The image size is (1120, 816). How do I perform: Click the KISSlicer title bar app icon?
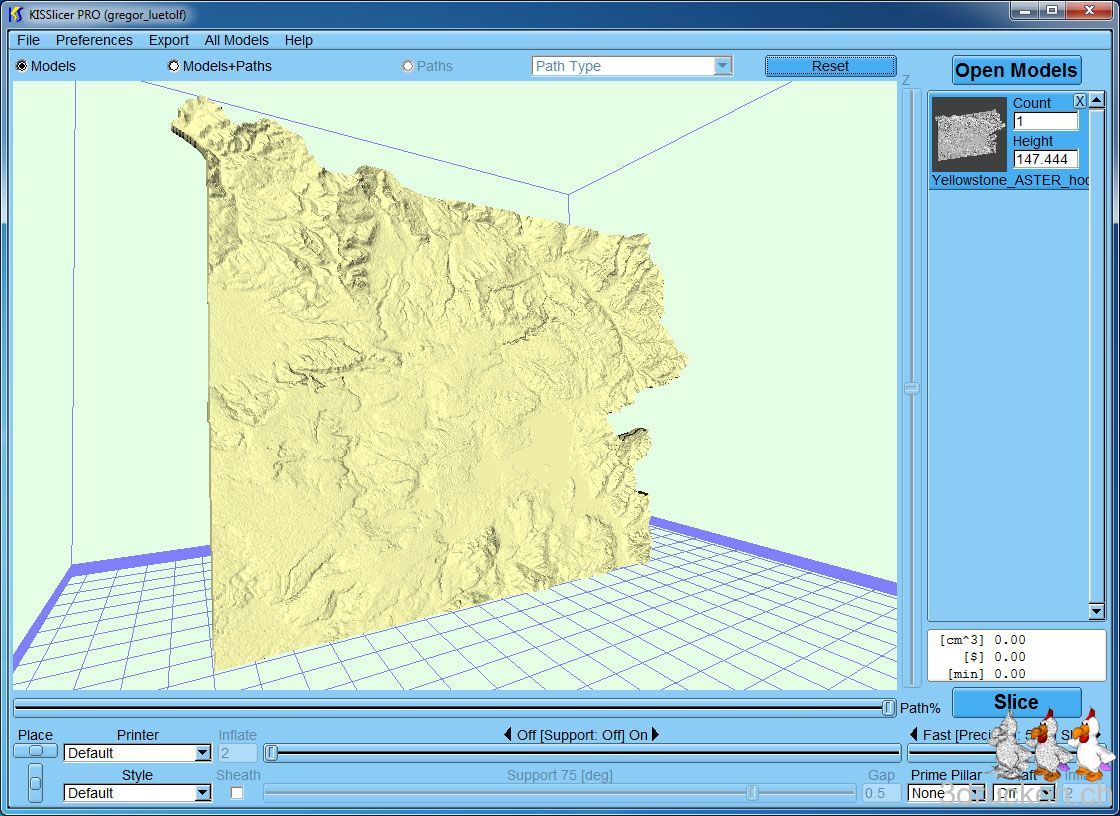(x=15, y=14)
